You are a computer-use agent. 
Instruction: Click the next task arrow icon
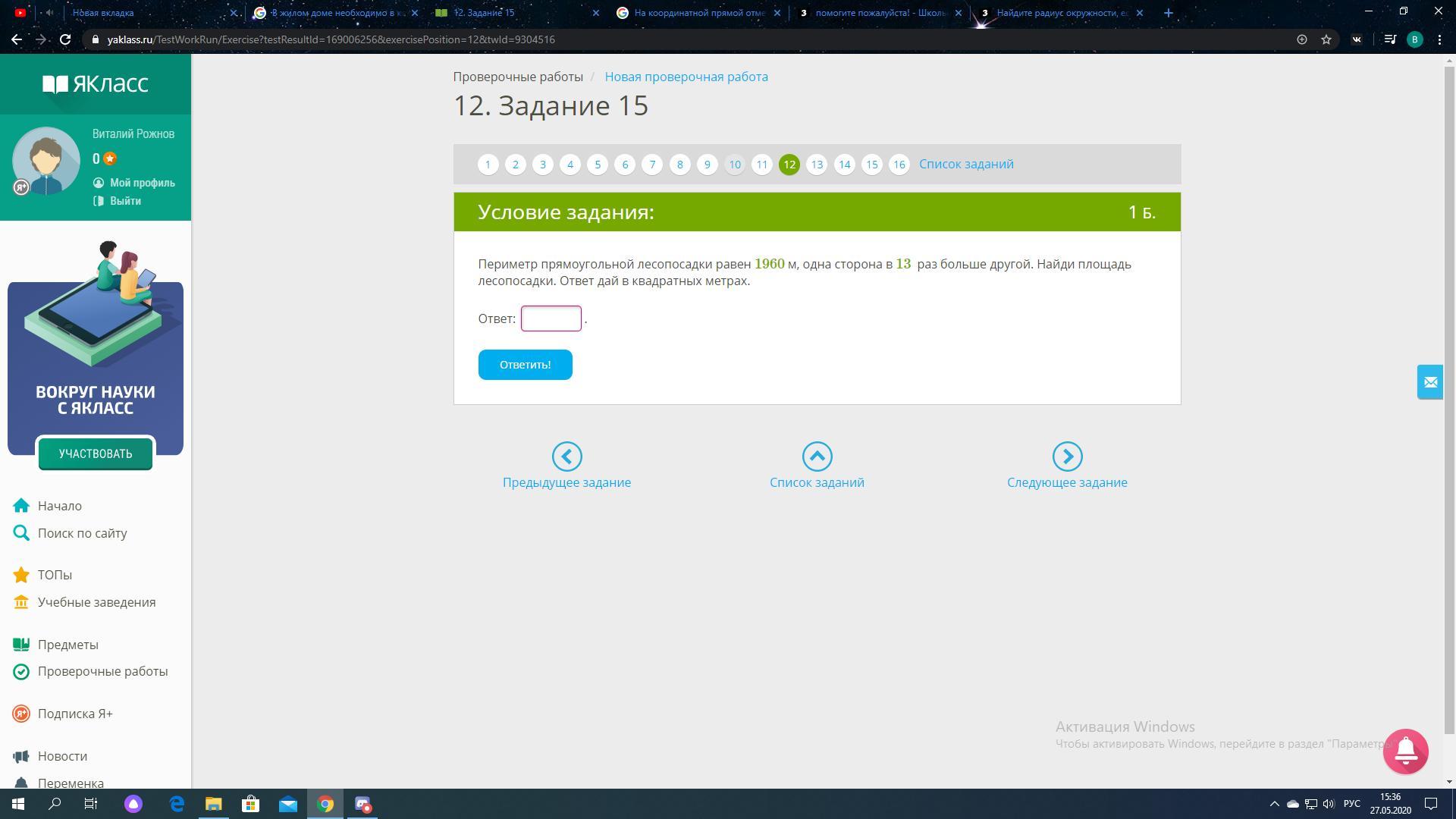click(1067, 457)
